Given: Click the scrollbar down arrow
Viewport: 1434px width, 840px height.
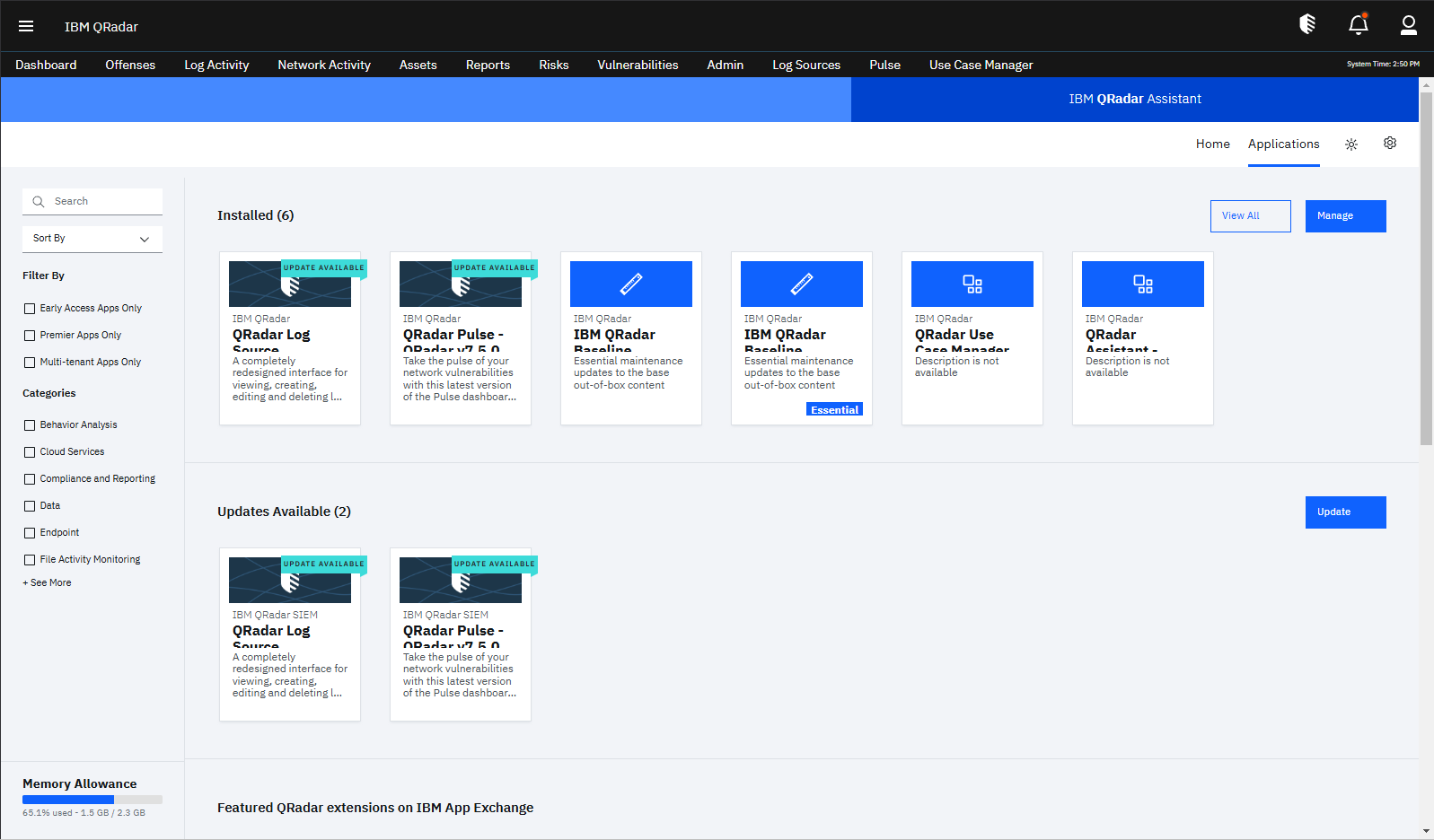Looking at the screenshot, I should pos(1426,832).
